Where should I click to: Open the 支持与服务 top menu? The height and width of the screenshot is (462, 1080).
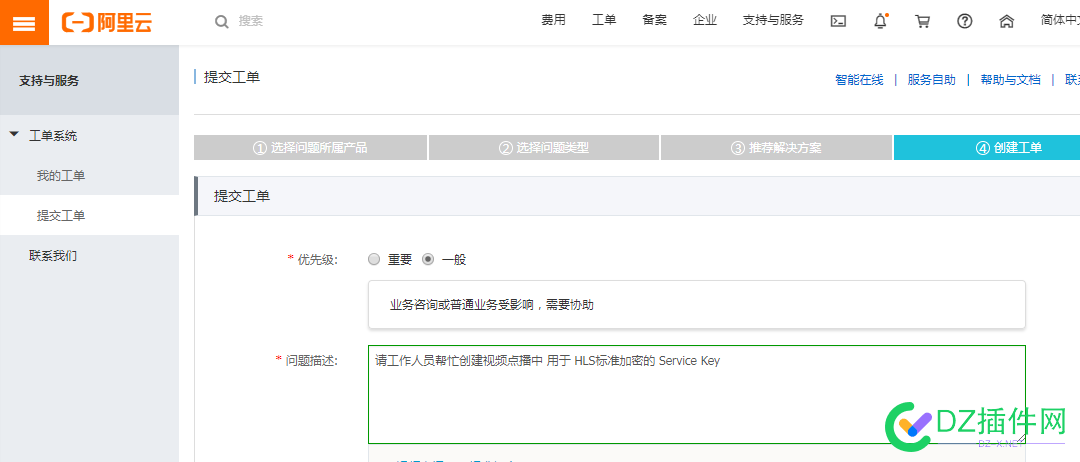[x=773, y=21]
